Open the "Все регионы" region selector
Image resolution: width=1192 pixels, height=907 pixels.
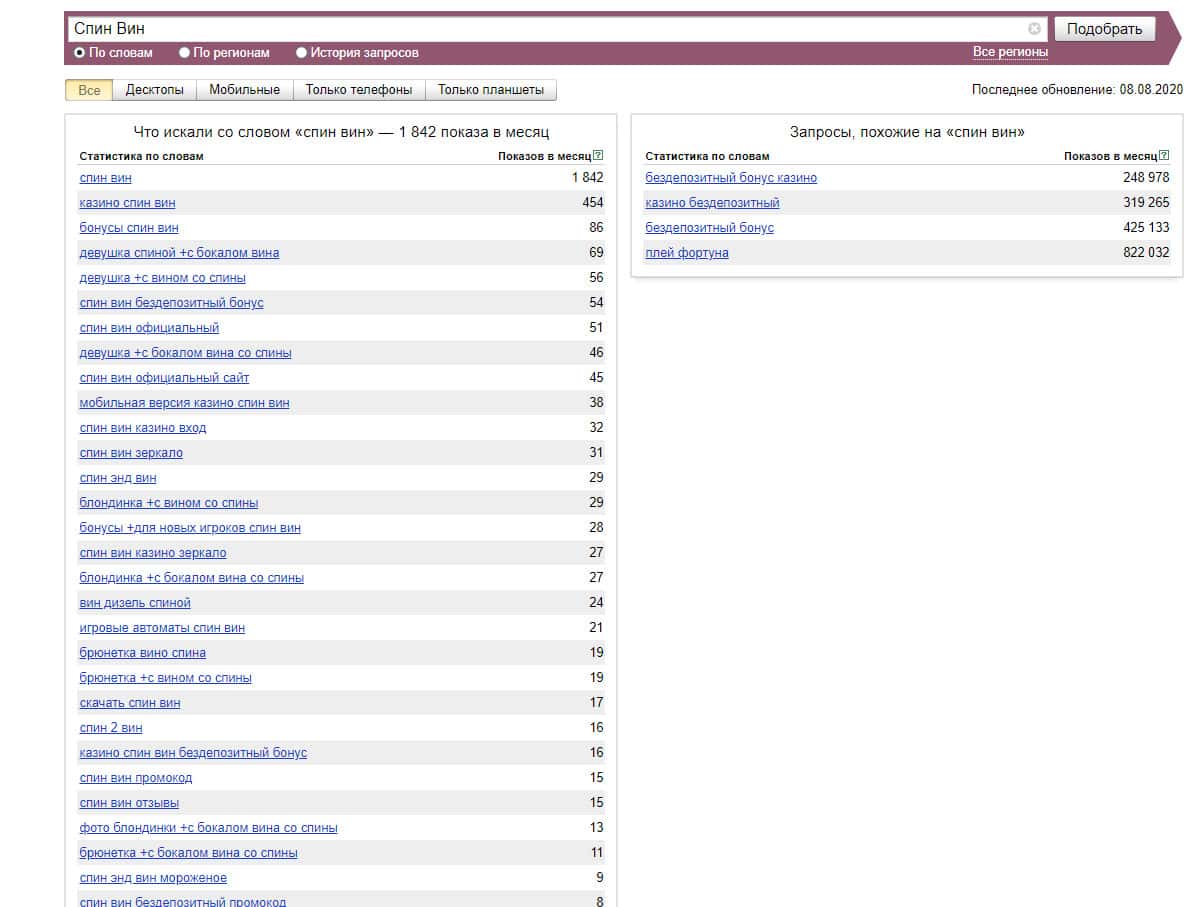pos(1010,52)
